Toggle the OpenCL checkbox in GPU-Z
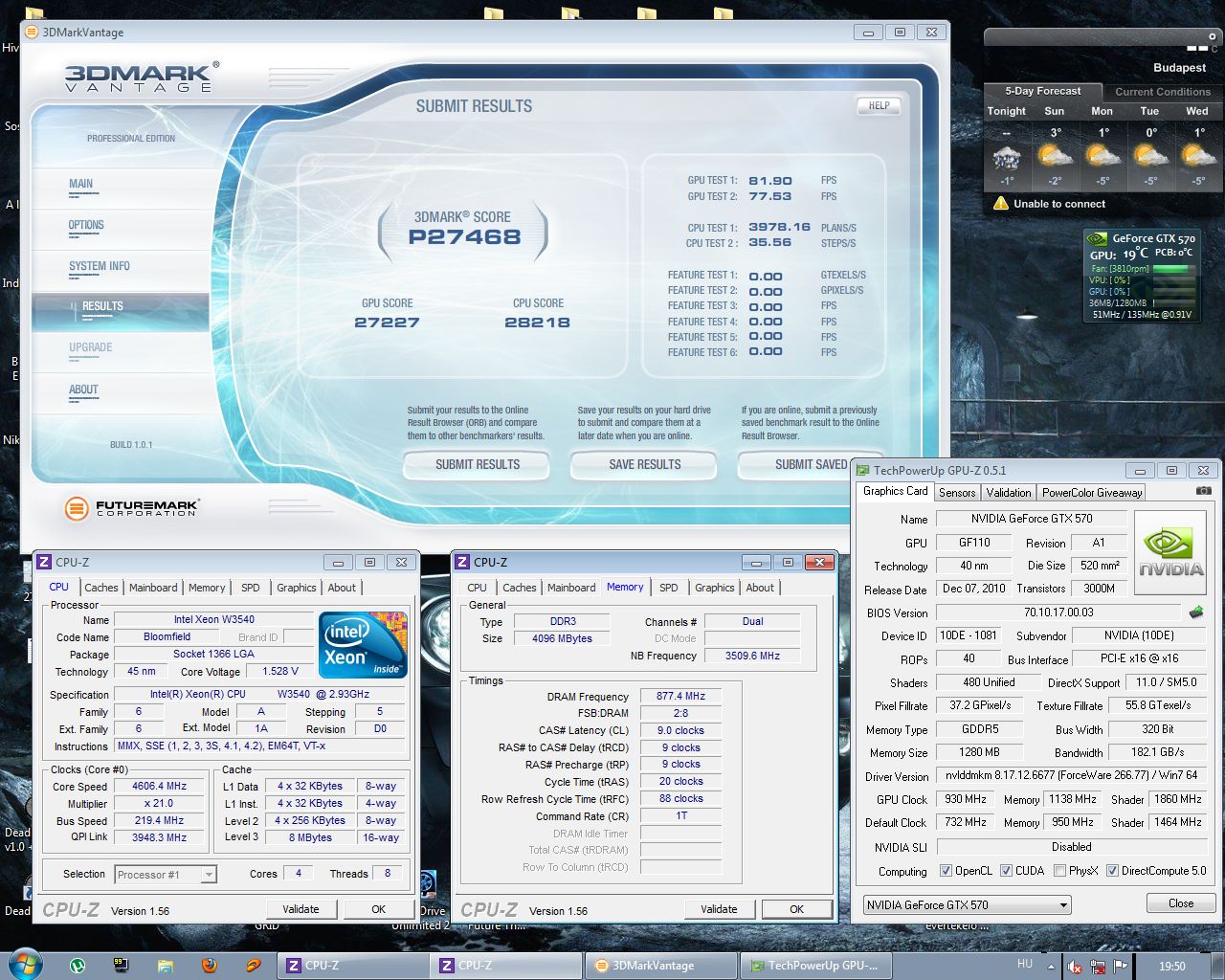This screenshot has height=980, width=1225. click(946, 870)
